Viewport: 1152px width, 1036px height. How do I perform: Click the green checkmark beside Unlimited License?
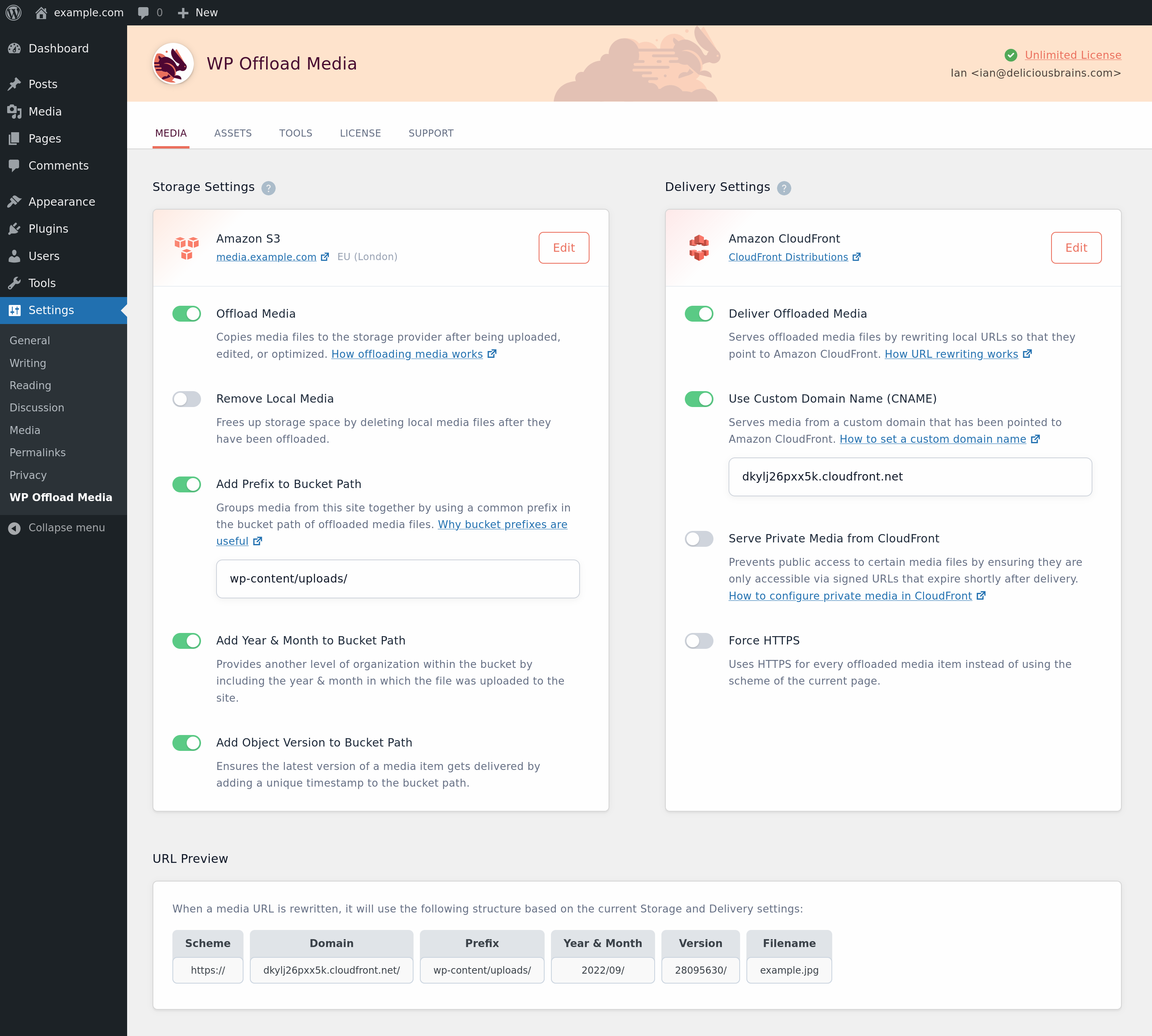click(x=1011, y=55)
